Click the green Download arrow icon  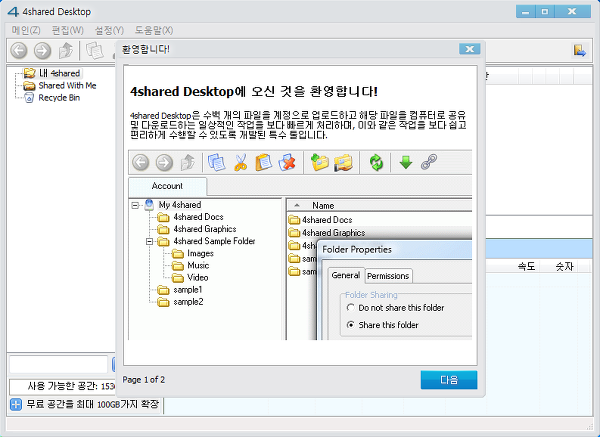click(406, 162)
